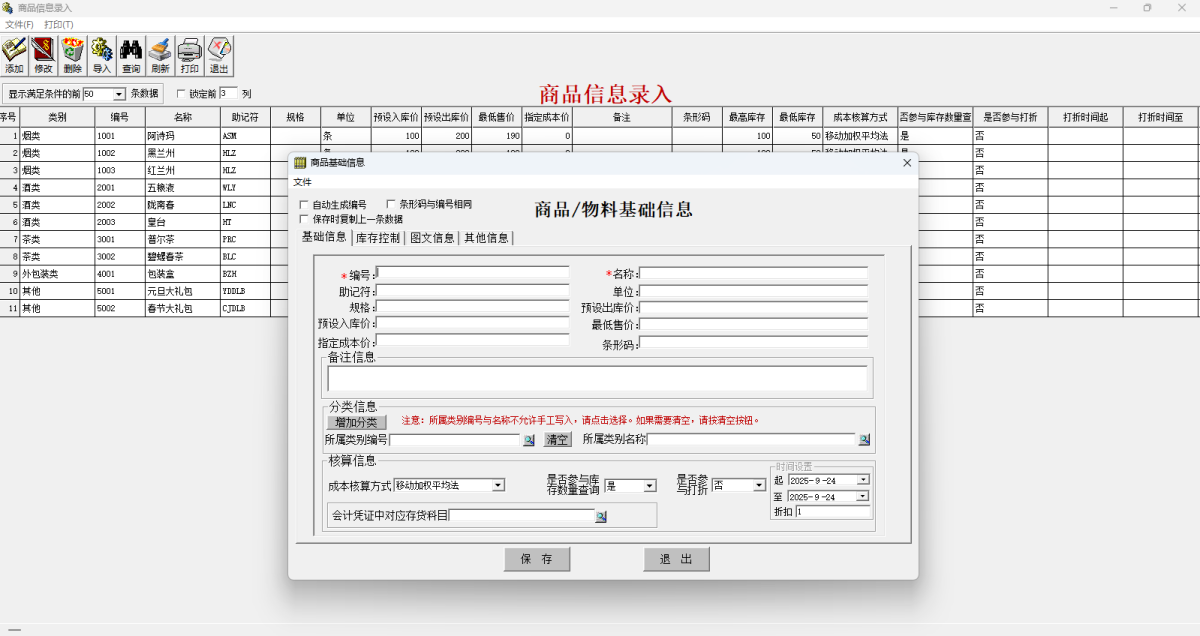Select the 添加 (Add) toolbar icon
This screenshot has width=1200, height=636.
[14, 55]
